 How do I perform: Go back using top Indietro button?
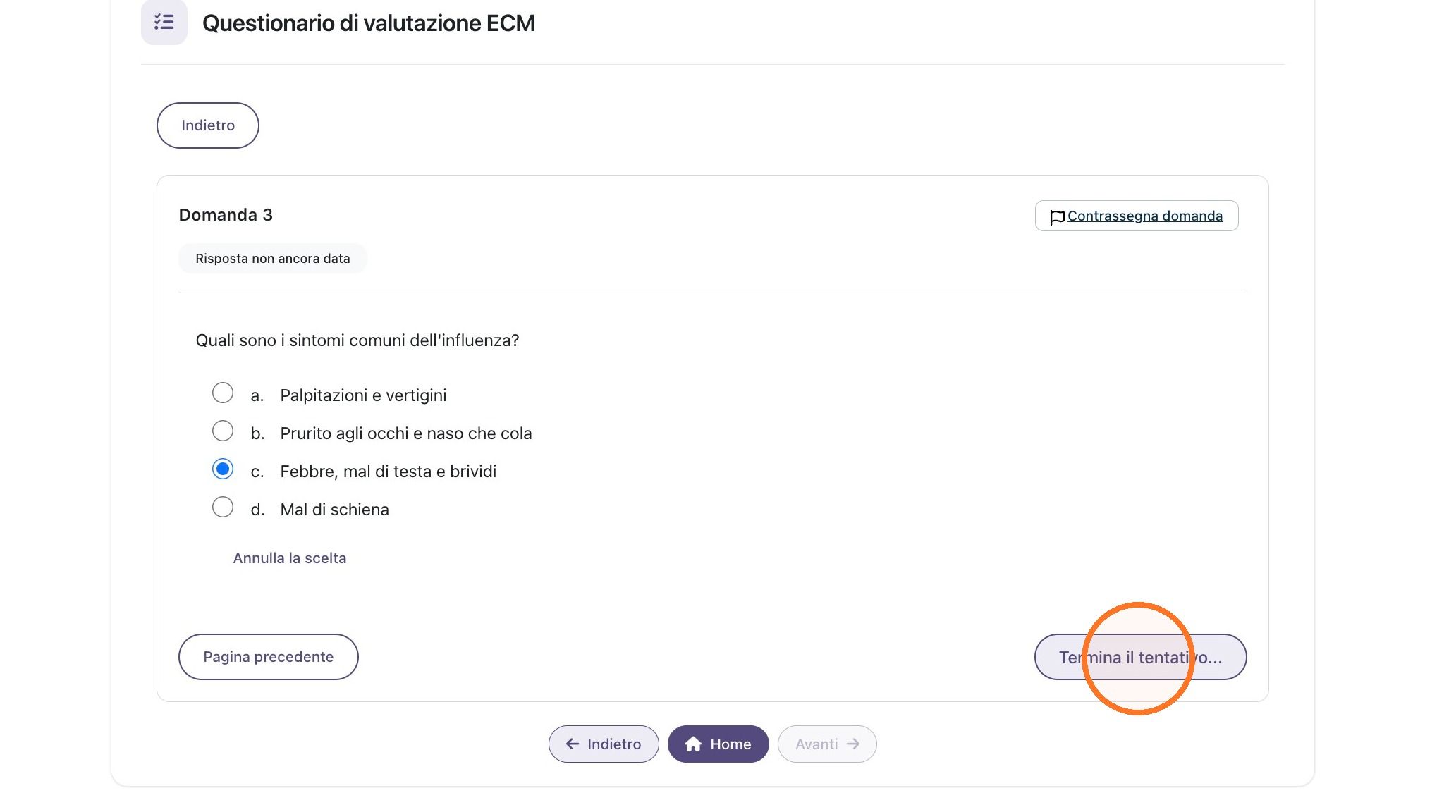pos(208,125)
